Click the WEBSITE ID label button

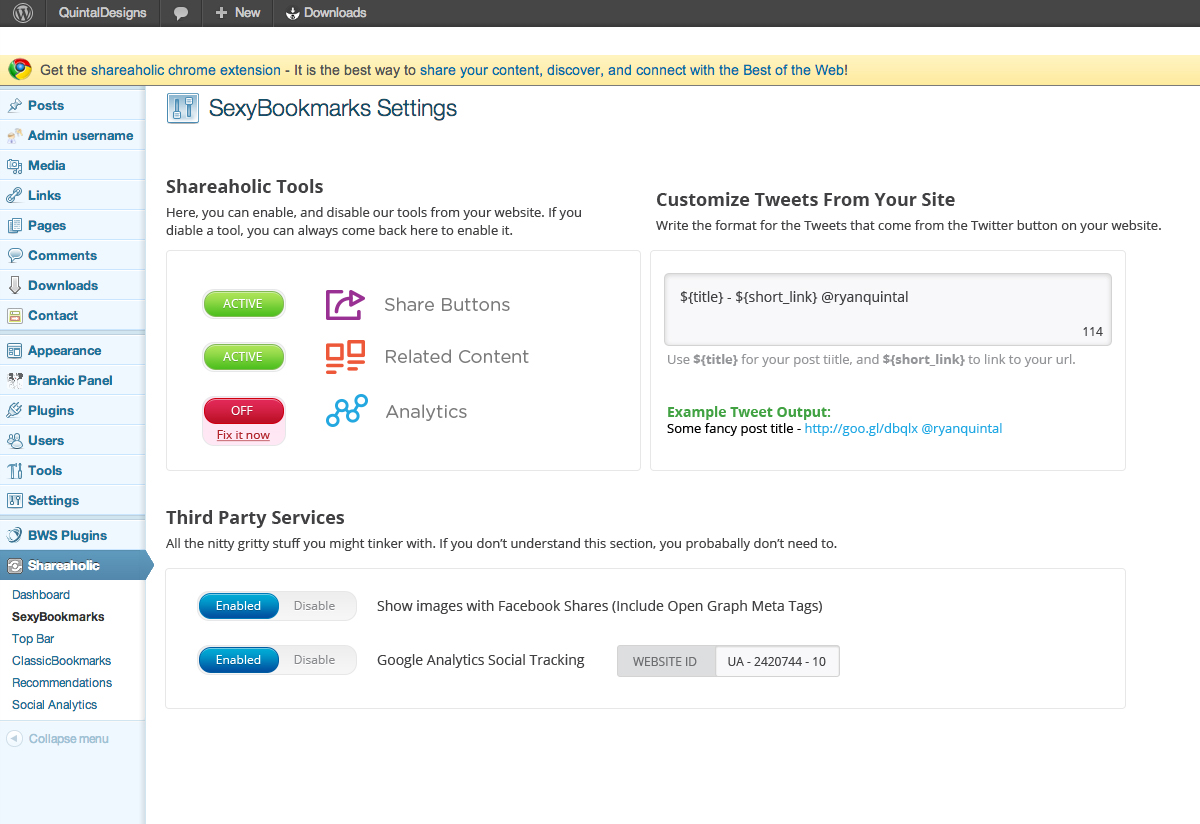(666, 662)
